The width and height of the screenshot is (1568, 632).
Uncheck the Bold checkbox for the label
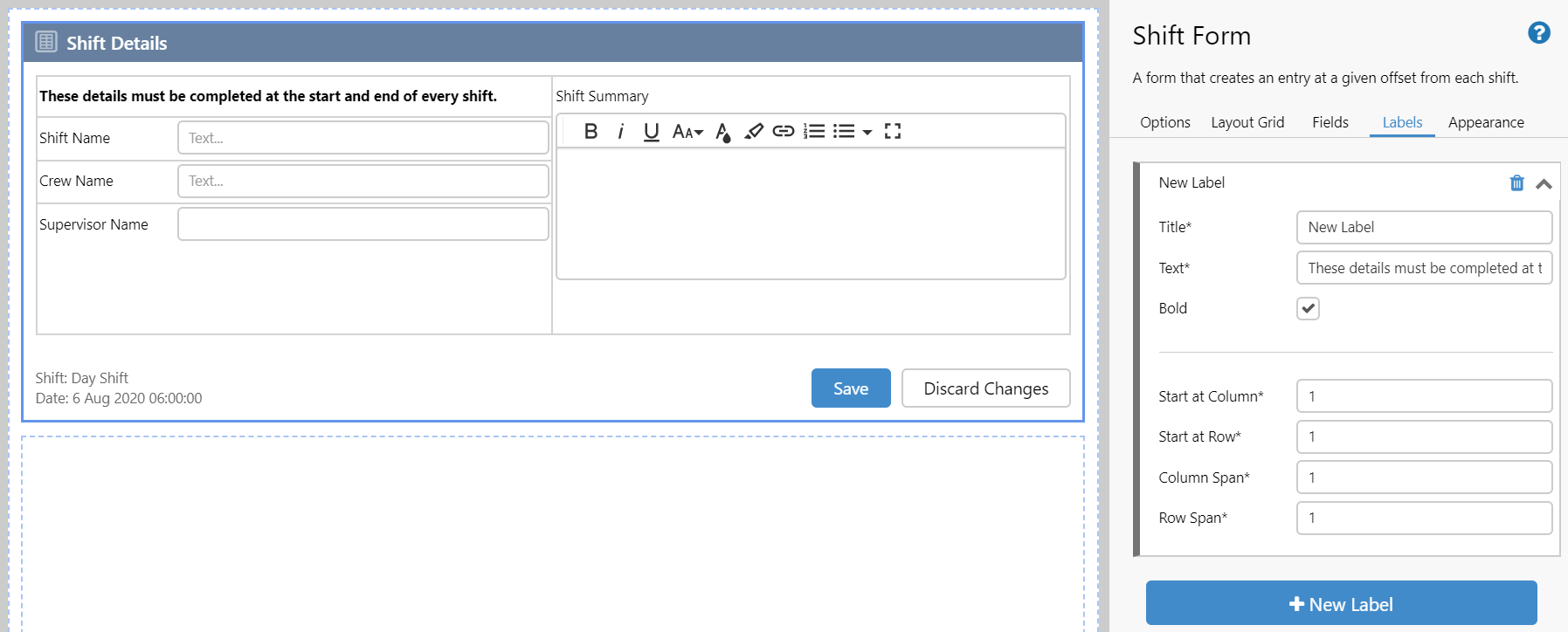pos(1308,308)
